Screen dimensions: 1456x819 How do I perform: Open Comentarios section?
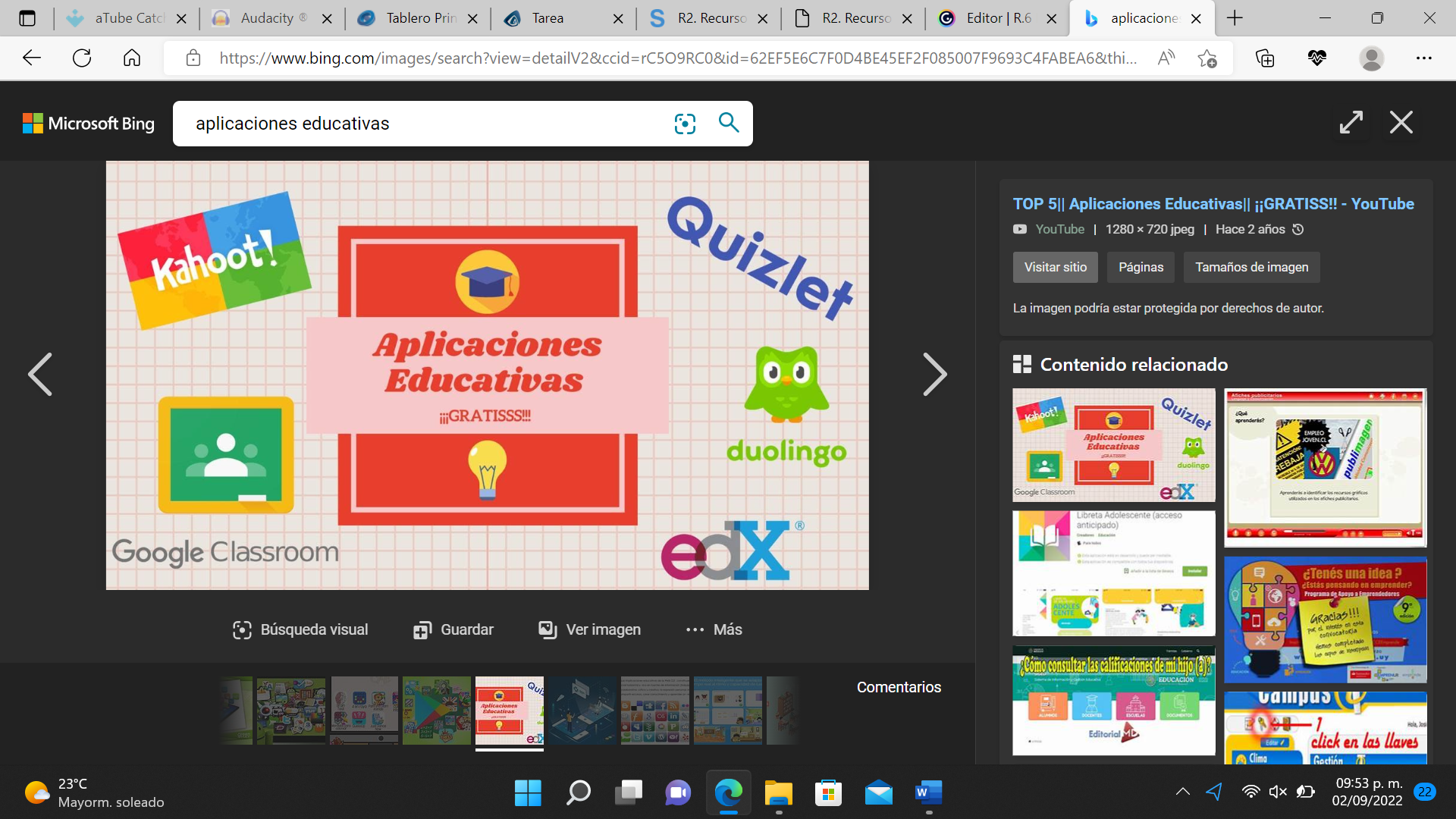(x=898, y=686)
